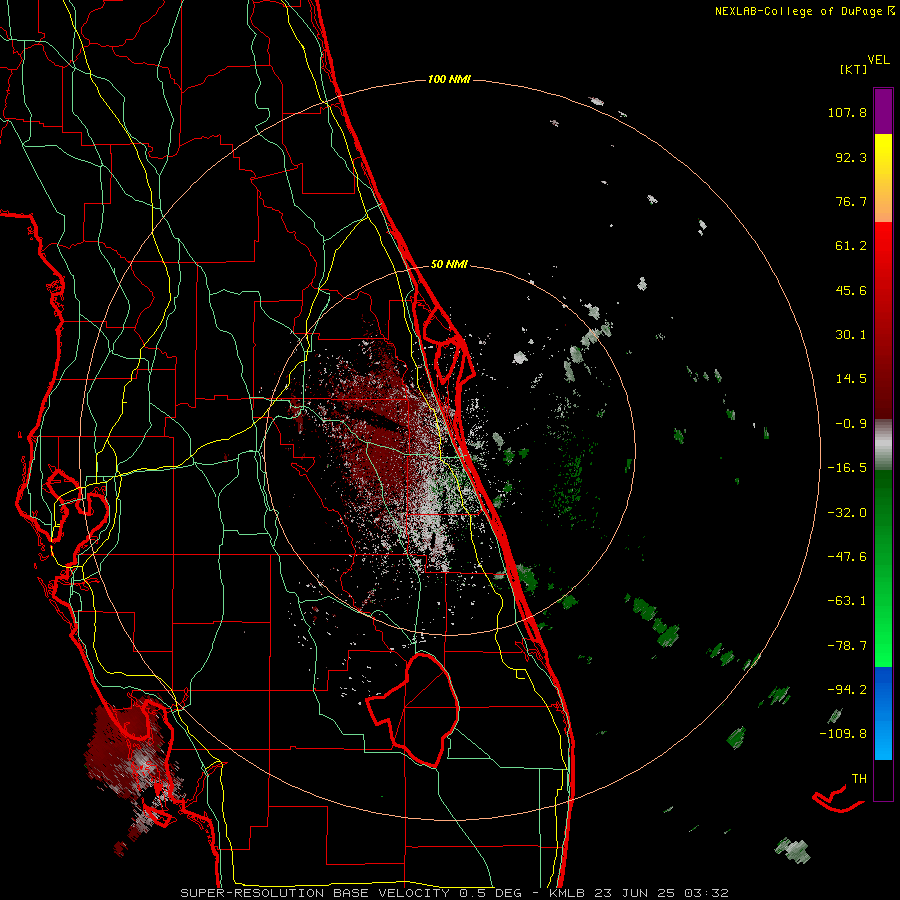Viewport: 900px width, 900px height.
Task: Click the "100 NMI" range ring label
Action: [x=449, y=79]
